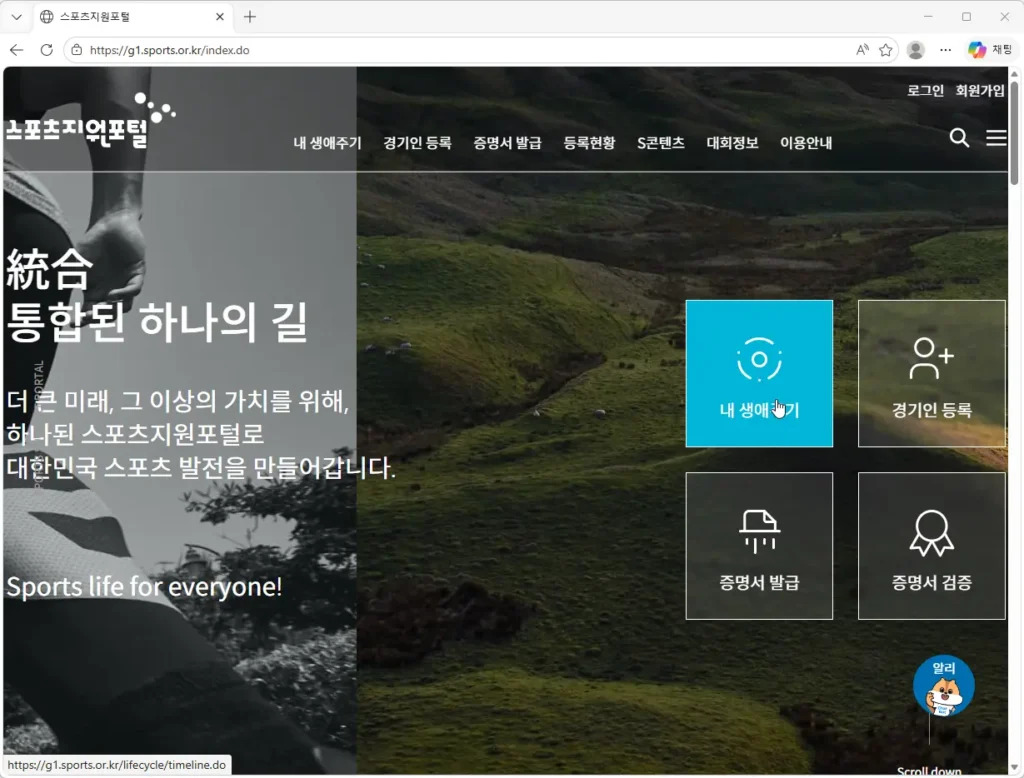Click the Scroll down indicator
This screenshot has width=1024, height=778.
point(929,770)
